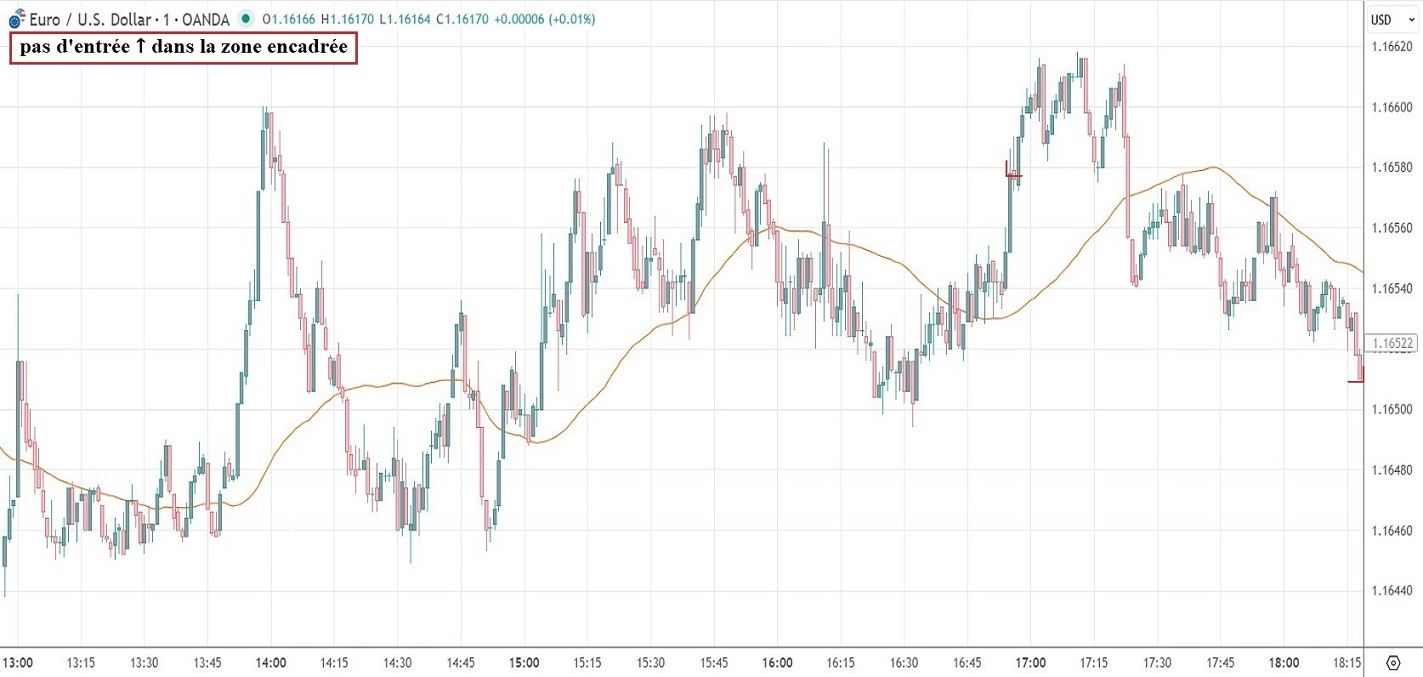Click the 16:45 time axis label
The image size is (1423, 677).
coord(966,663)
